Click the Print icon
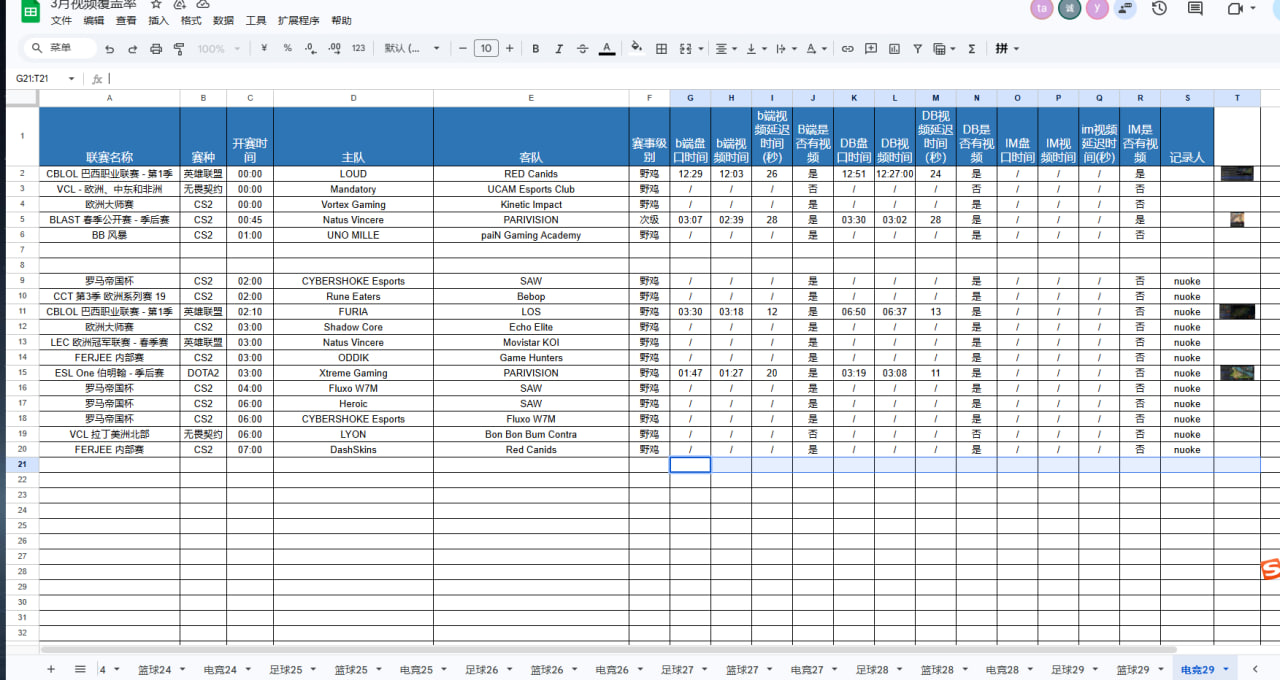Viewport: 1280px width, 680px height. [156, 48]
